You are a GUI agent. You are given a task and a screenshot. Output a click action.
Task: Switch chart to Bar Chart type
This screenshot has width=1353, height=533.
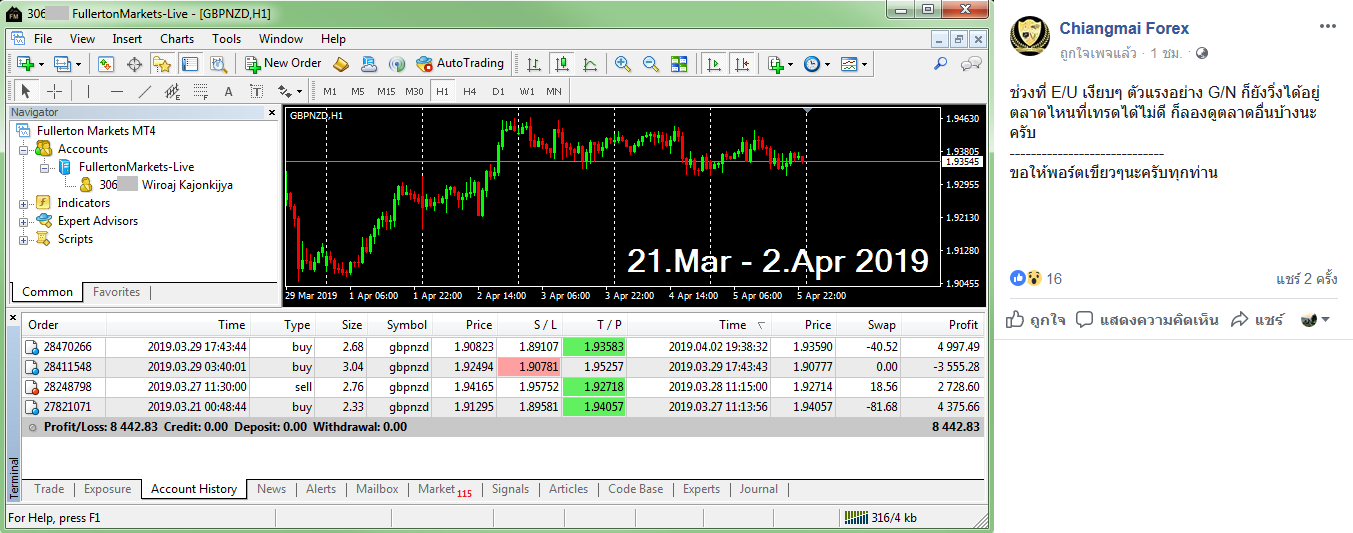click(x=533, y=64)
